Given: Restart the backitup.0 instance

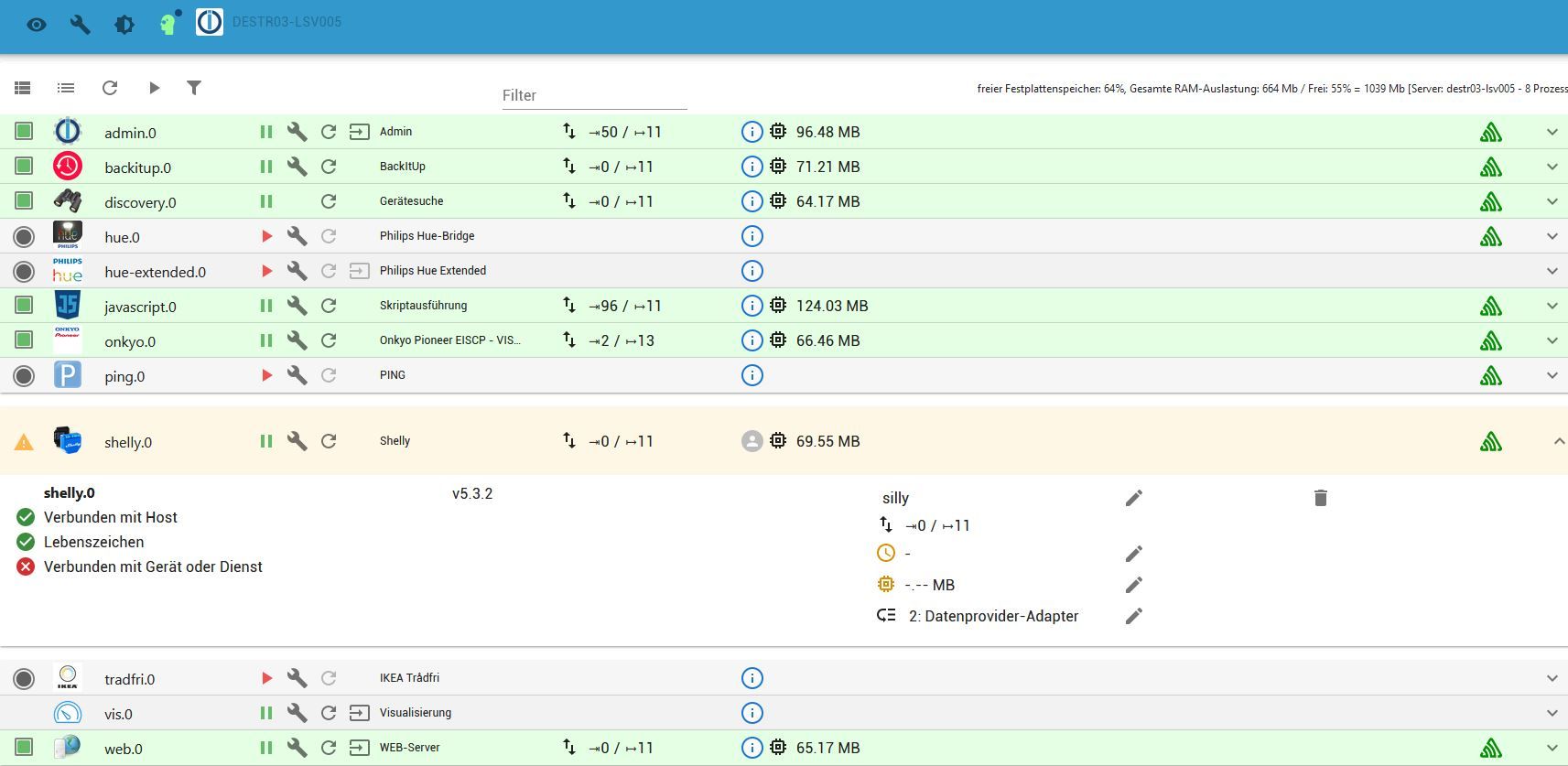Looking at the screenshot, I should pos(329,167).
